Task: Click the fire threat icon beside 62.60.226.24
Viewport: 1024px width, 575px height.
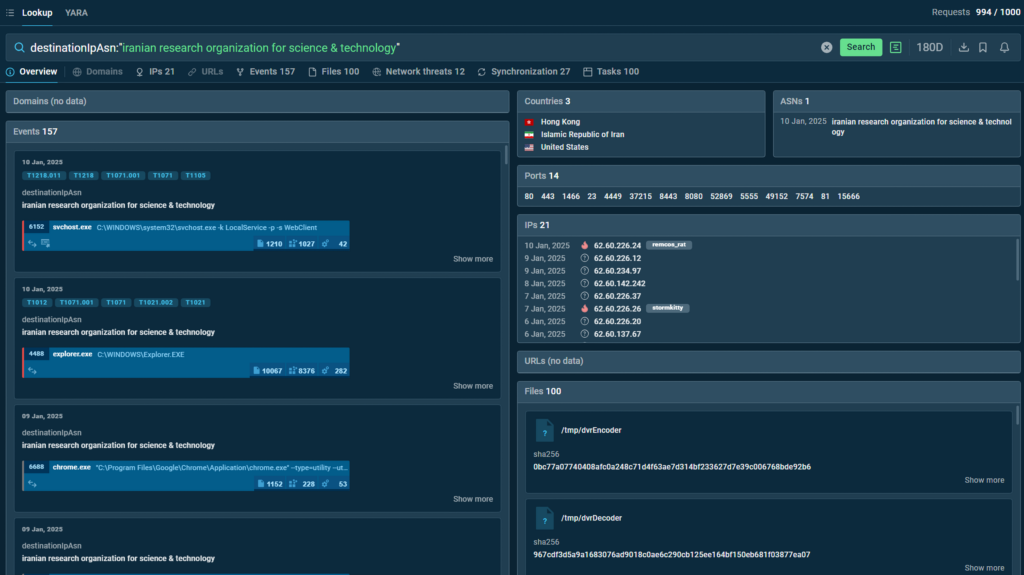Action: point(584,245)
